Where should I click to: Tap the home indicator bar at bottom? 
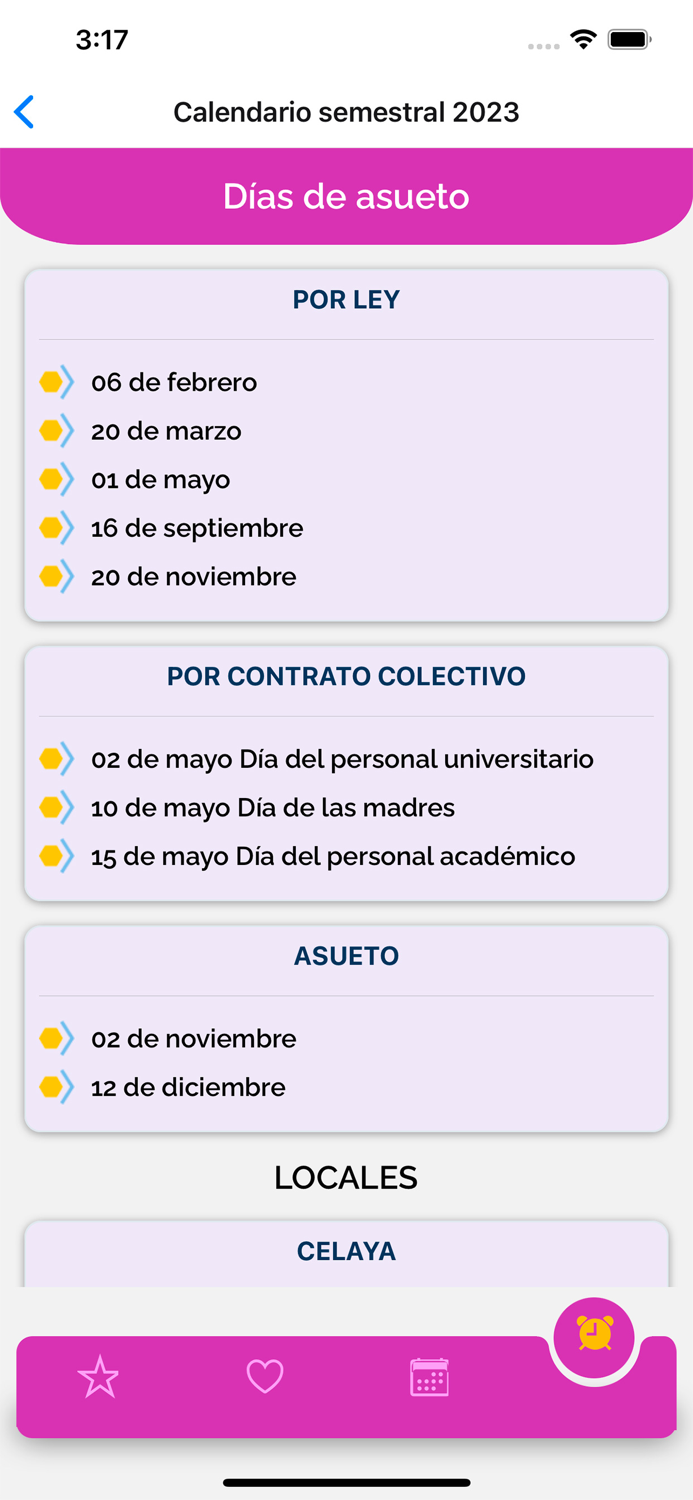coord(346,1484)
